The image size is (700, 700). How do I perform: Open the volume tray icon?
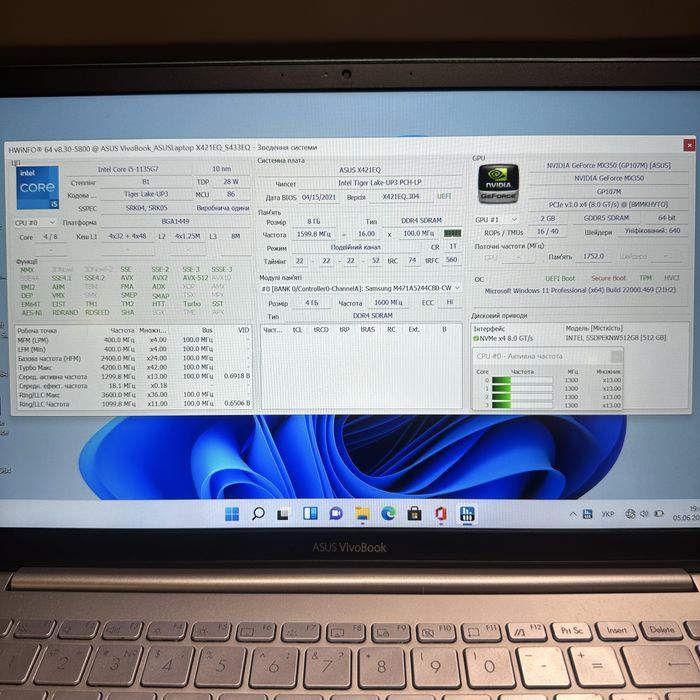point(644,514)
